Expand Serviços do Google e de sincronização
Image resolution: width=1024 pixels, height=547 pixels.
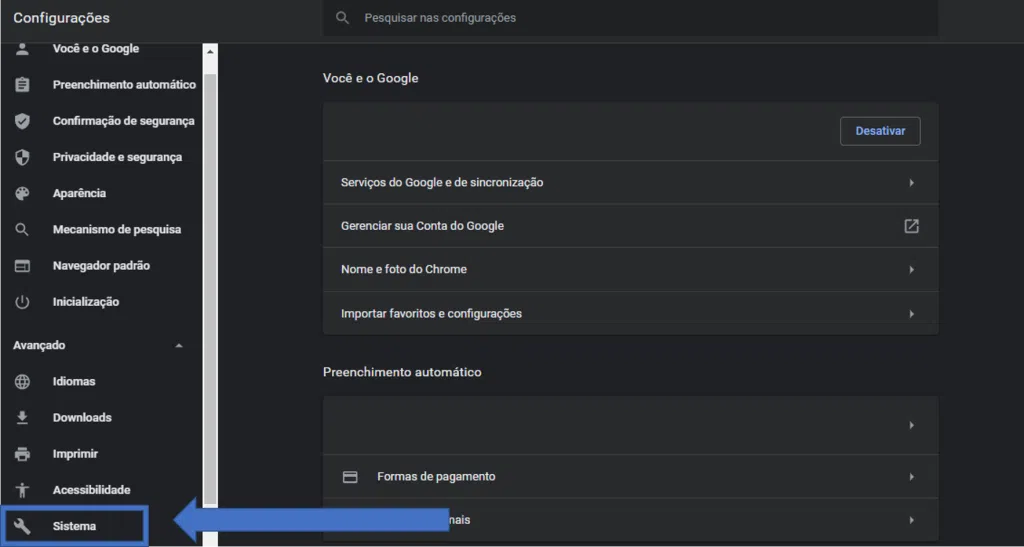tap(911, 183)
